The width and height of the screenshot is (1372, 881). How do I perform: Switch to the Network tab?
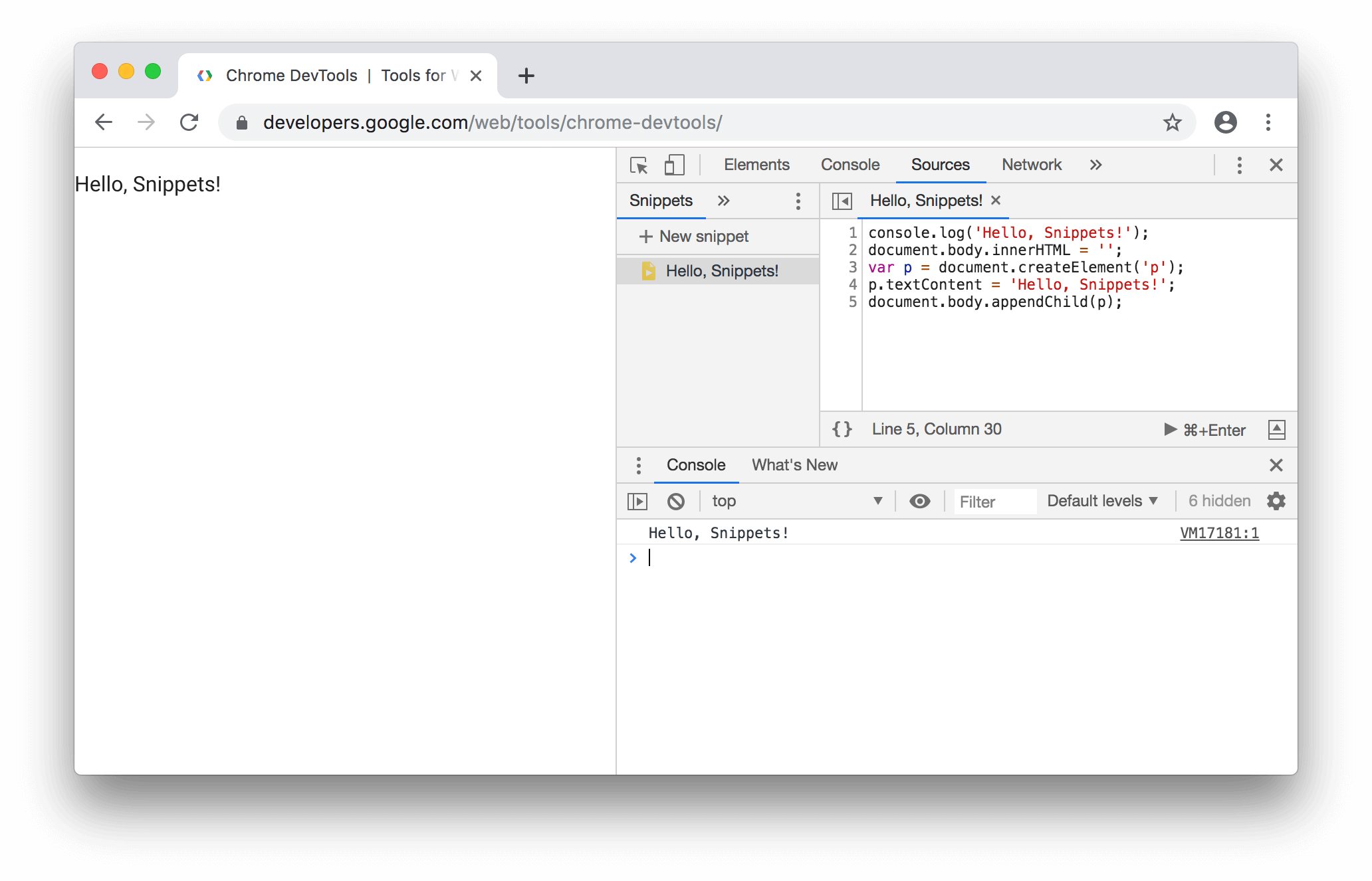(x=1031, y=165)
